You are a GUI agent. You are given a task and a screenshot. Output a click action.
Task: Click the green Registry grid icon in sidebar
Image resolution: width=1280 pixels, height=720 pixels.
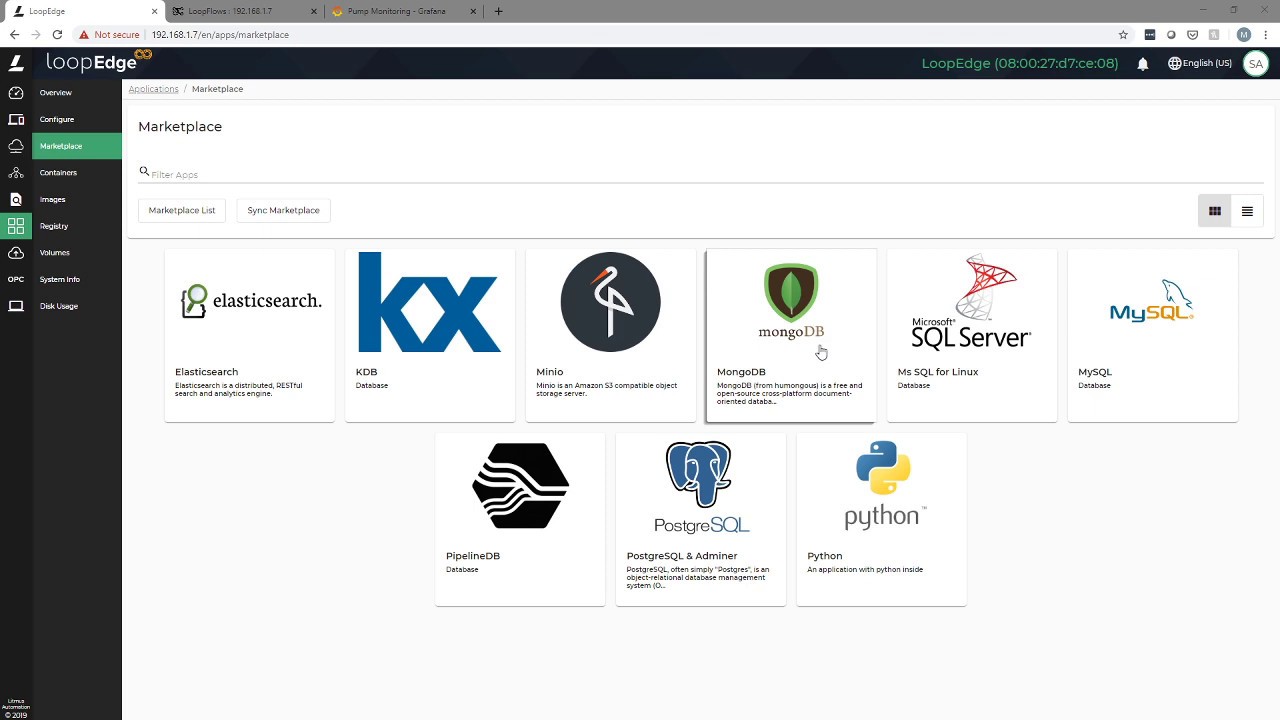pos(16,226)
